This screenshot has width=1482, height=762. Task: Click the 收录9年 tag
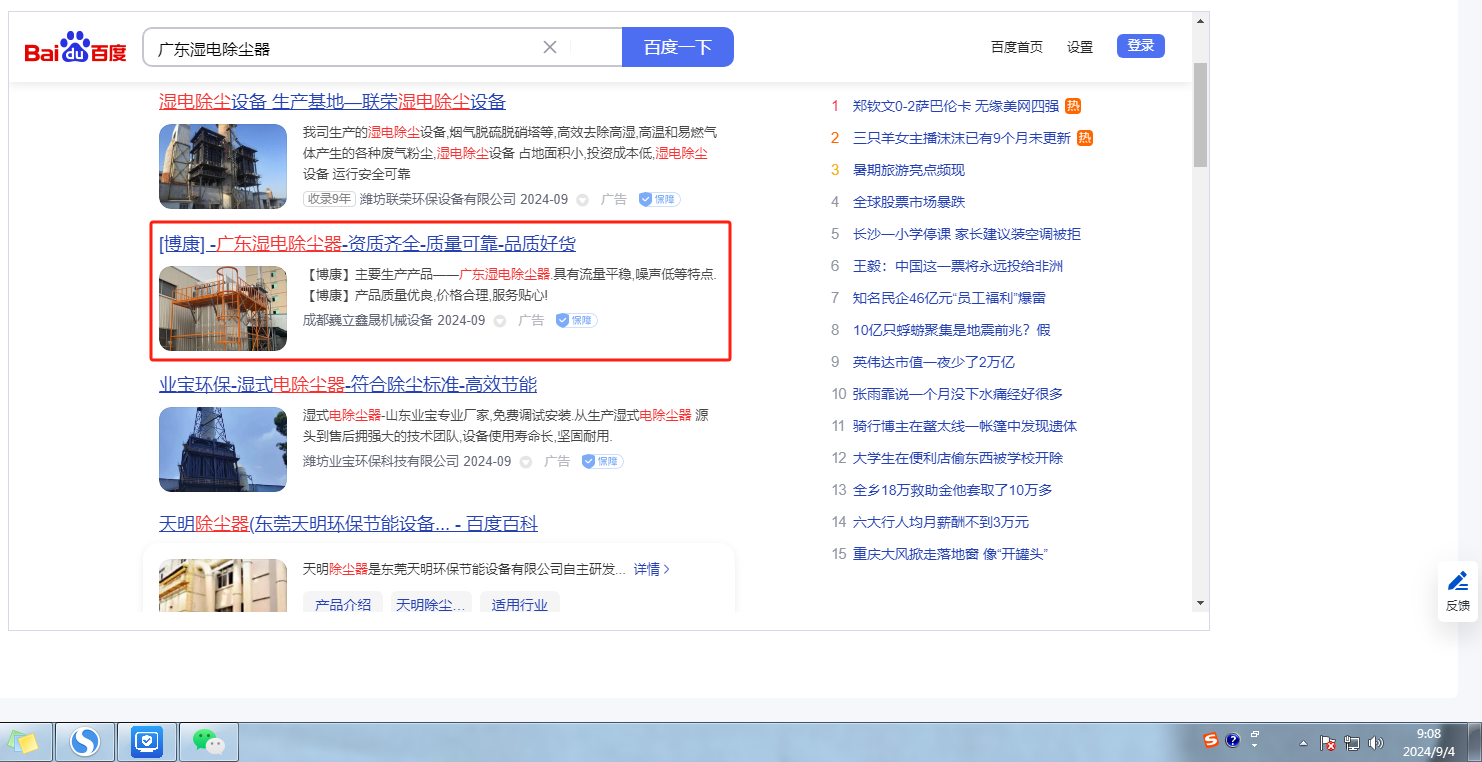330,199
